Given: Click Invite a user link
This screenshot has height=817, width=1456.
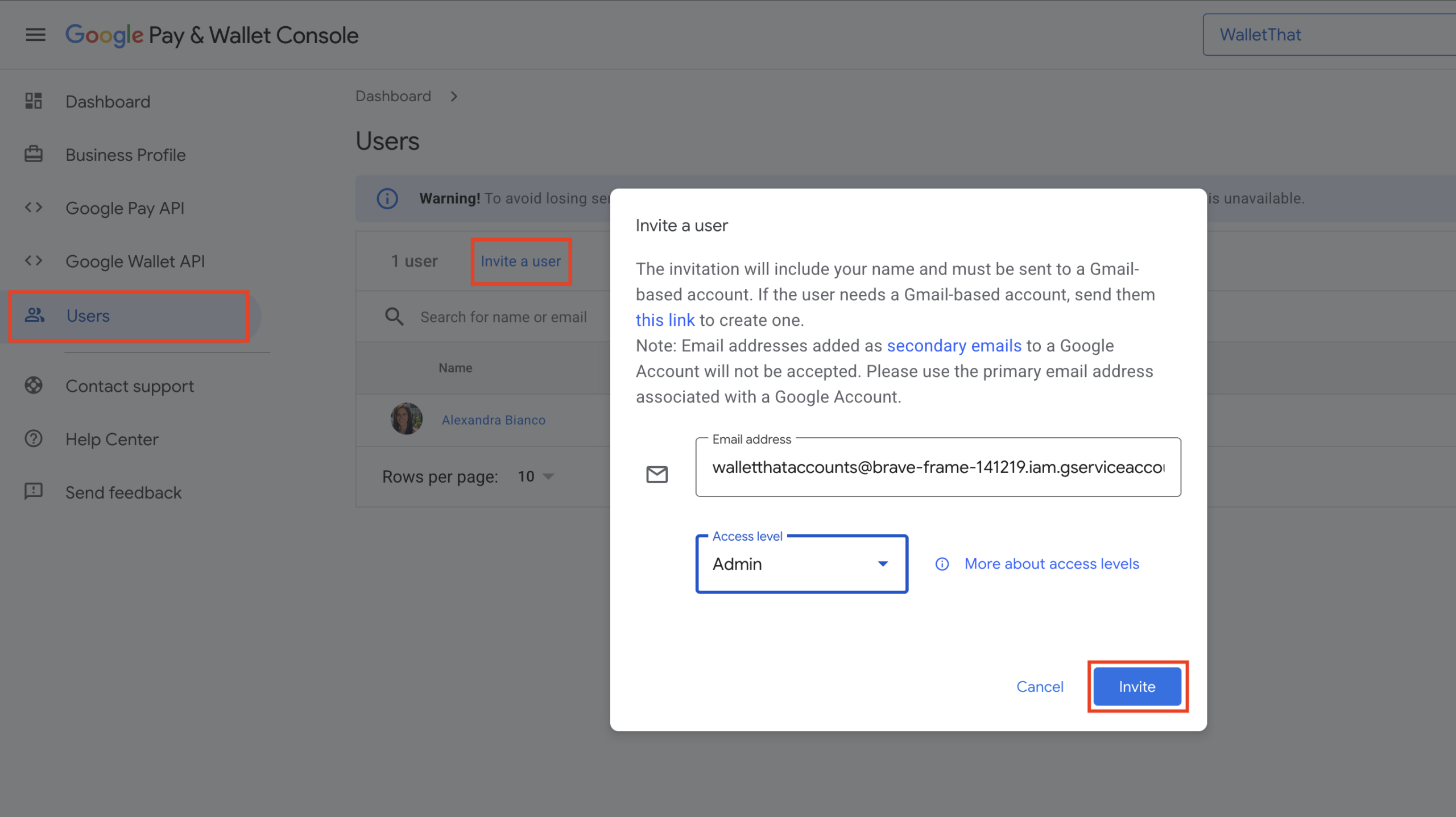Looking at the screenshot, I should 520,261.
